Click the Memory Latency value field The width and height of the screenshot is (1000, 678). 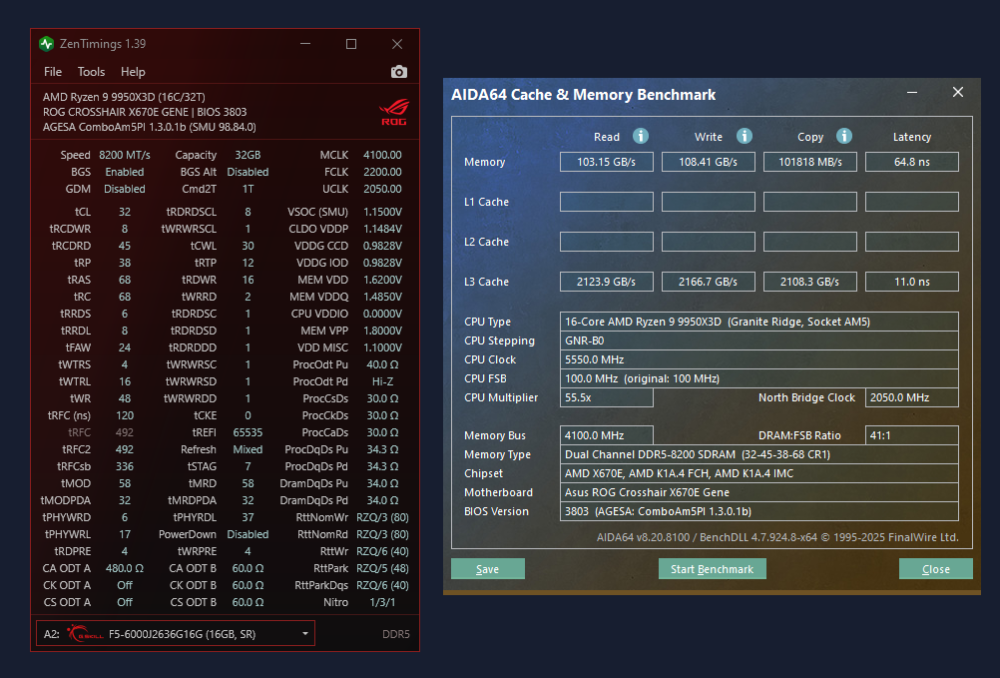click(x=911, y=162)
